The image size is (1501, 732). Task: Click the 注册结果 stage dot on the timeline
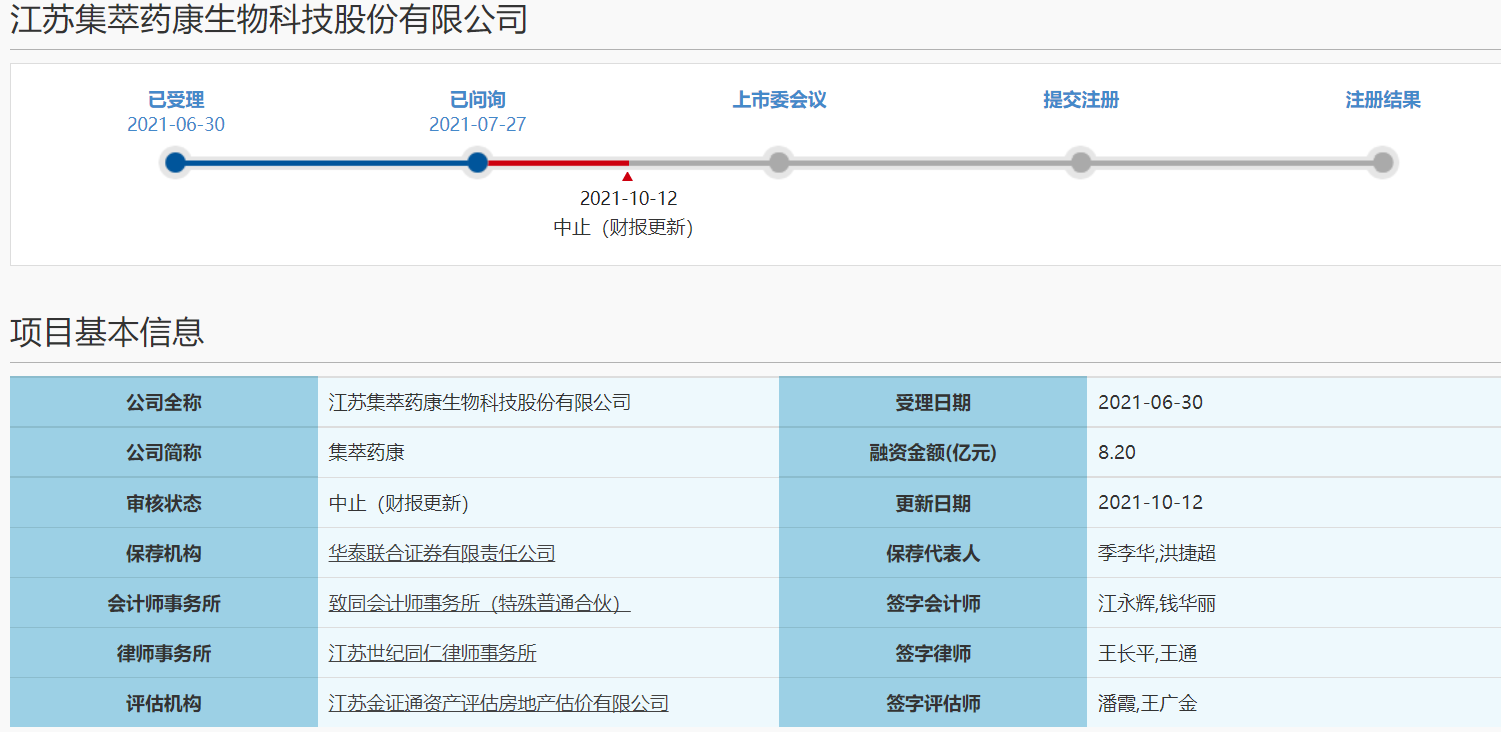[1383, 162]
